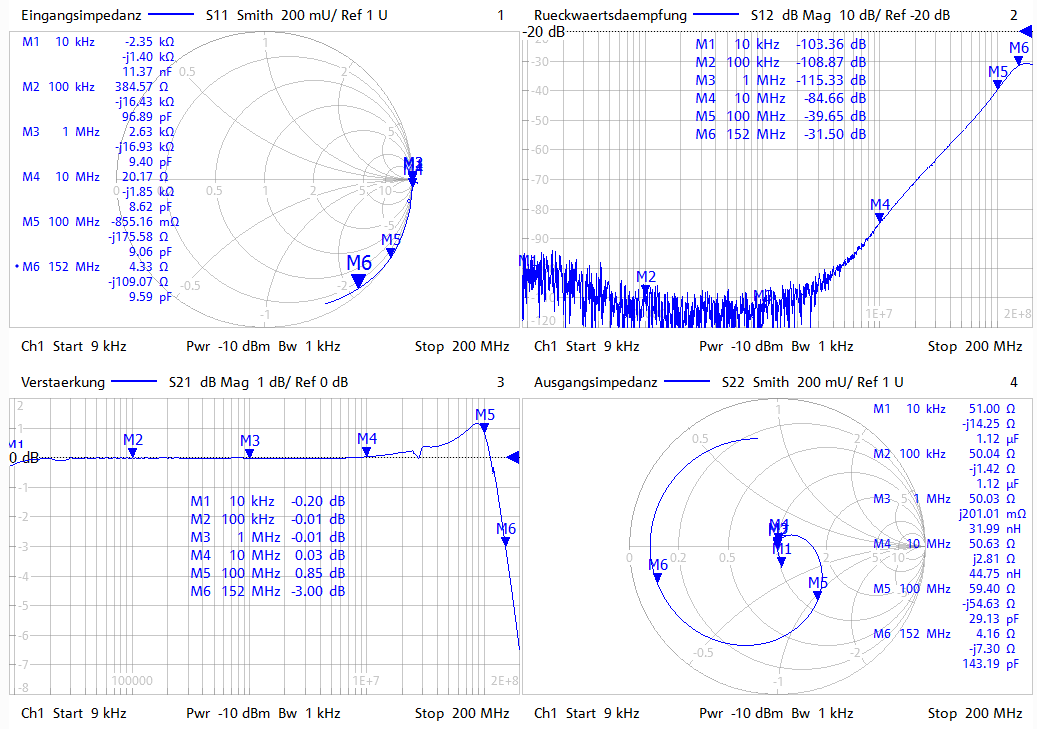
Task: Click the Verstaerkung trace title
Action: (x=63, y=382)
